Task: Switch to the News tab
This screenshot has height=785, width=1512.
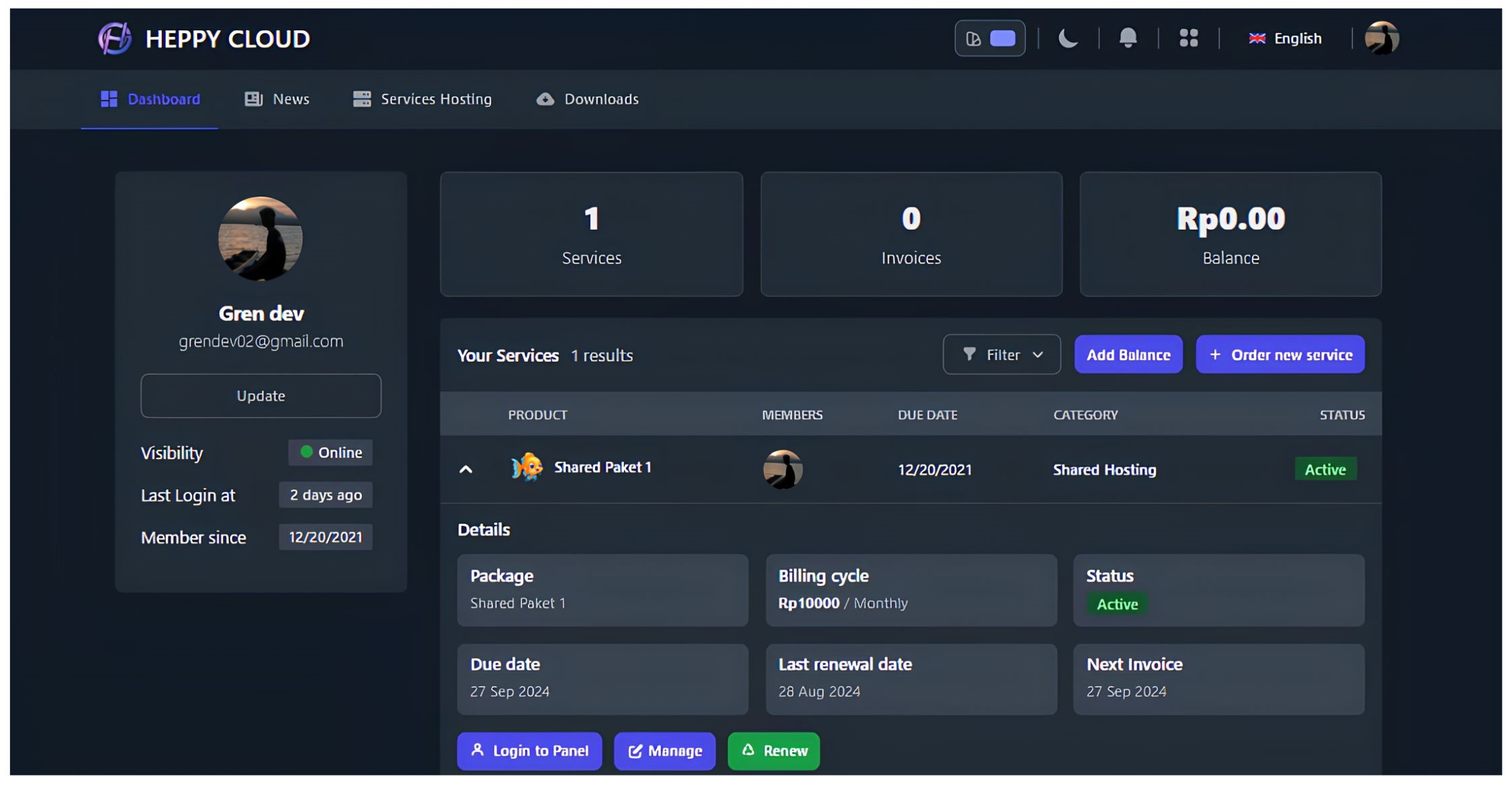Action: (x=277, y=99)
